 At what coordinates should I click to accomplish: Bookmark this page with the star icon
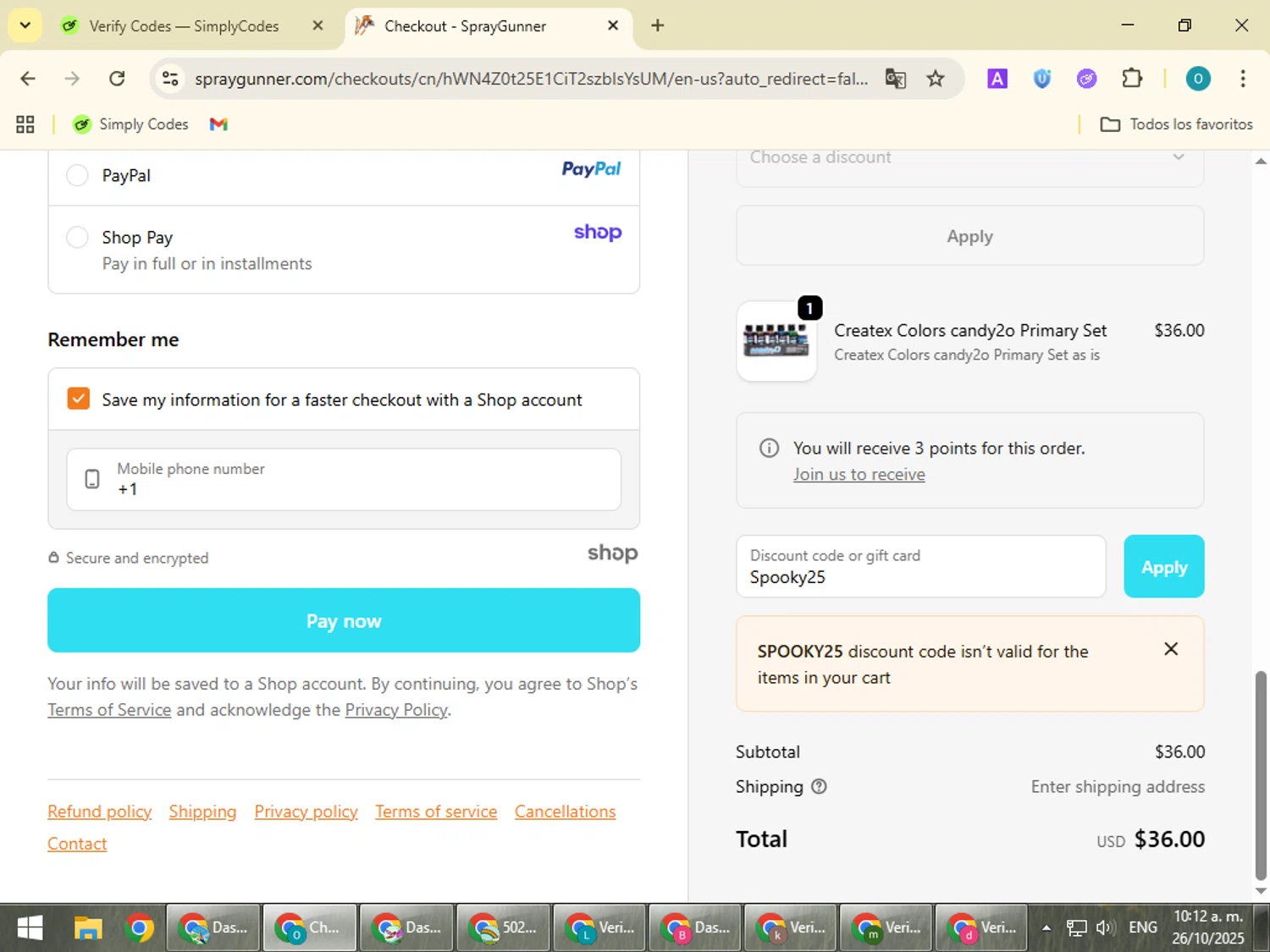click(936, 79)
